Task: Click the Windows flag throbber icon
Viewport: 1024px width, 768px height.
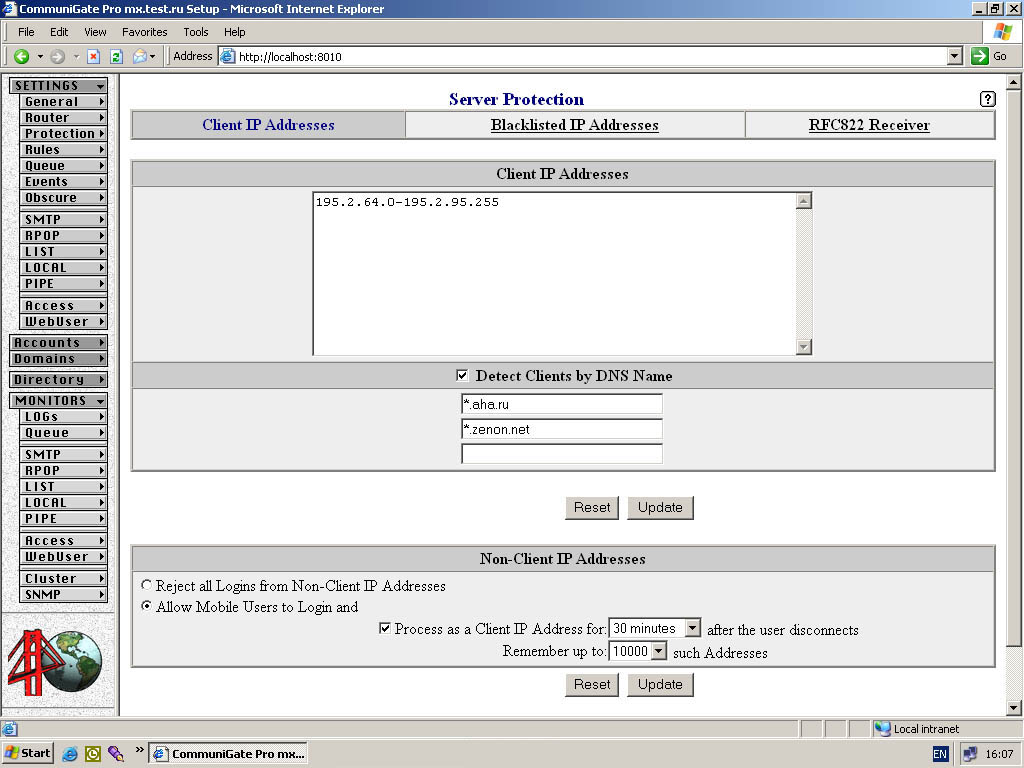Action: coord(1002,32)
